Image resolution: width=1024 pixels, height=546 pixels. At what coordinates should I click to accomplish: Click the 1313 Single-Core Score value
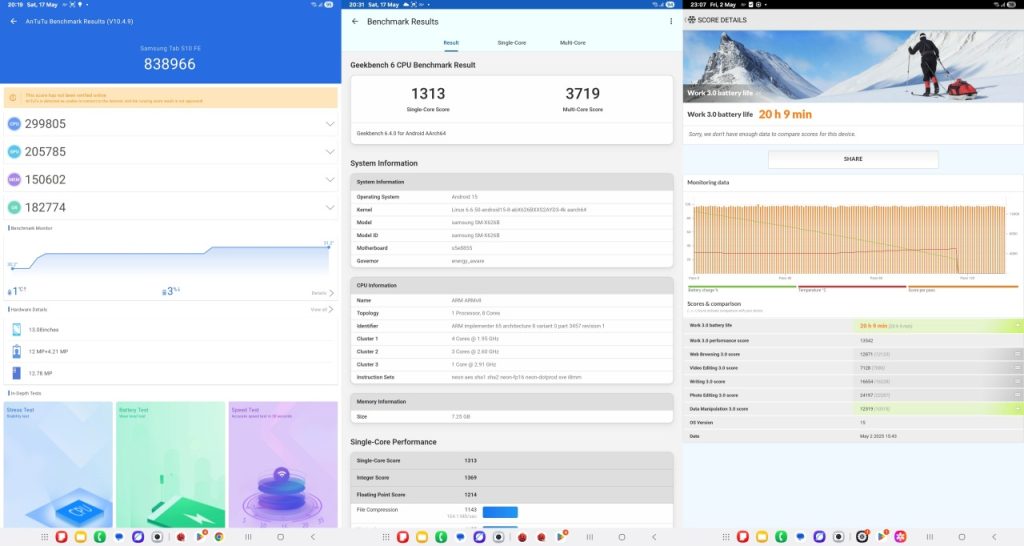point(428,94)
